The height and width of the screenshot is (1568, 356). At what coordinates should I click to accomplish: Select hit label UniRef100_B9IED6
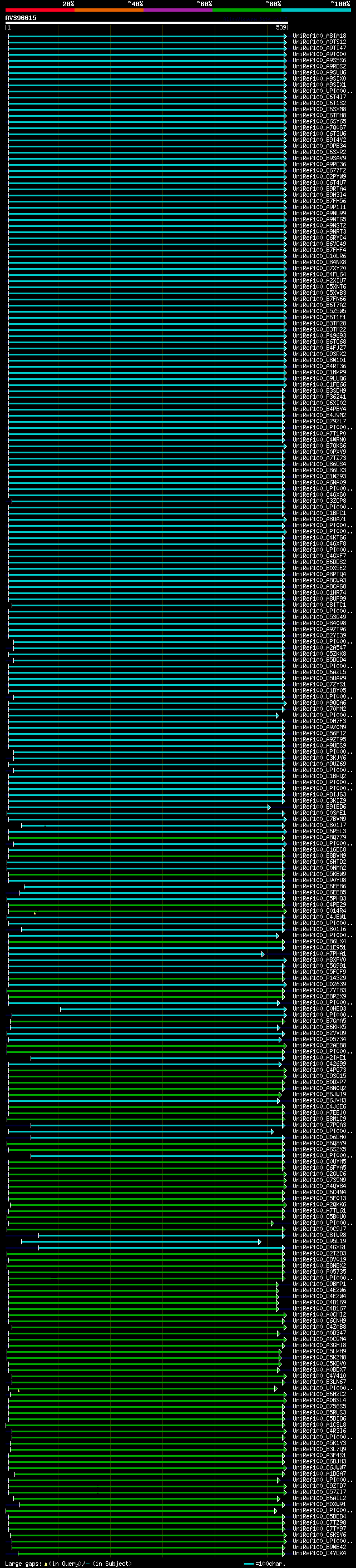tap(319, 807)
